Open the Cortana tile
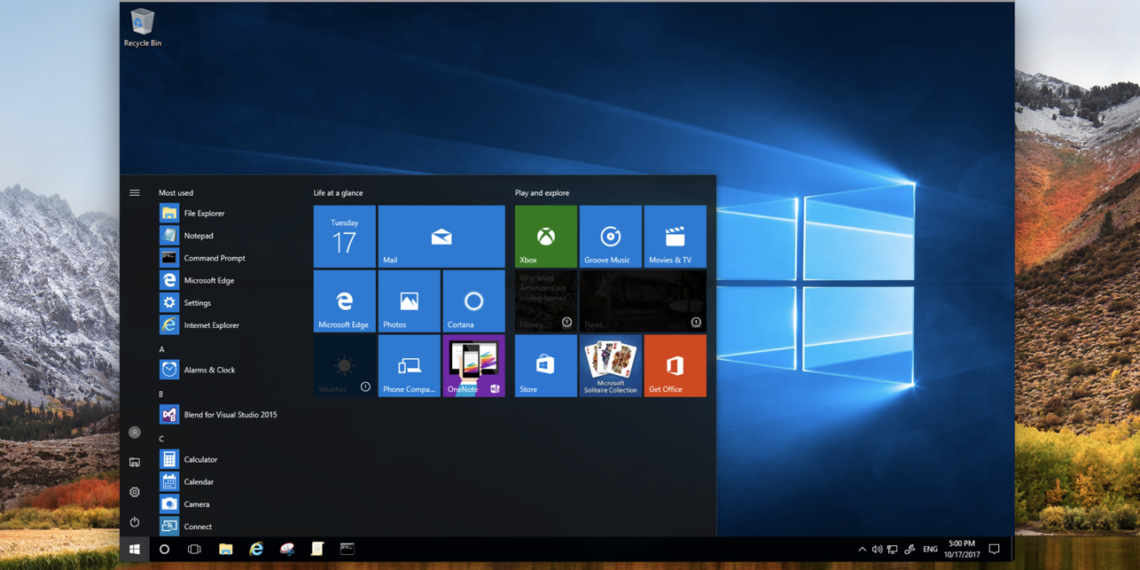 click(x=474, y=301)
